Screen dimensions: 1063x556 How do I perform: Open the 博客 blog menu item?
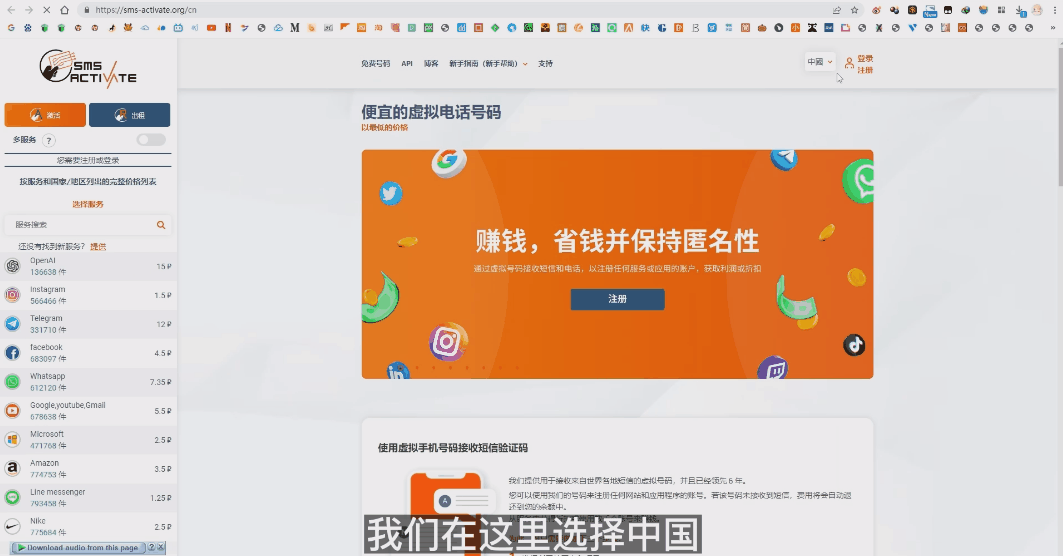point(431,64)
